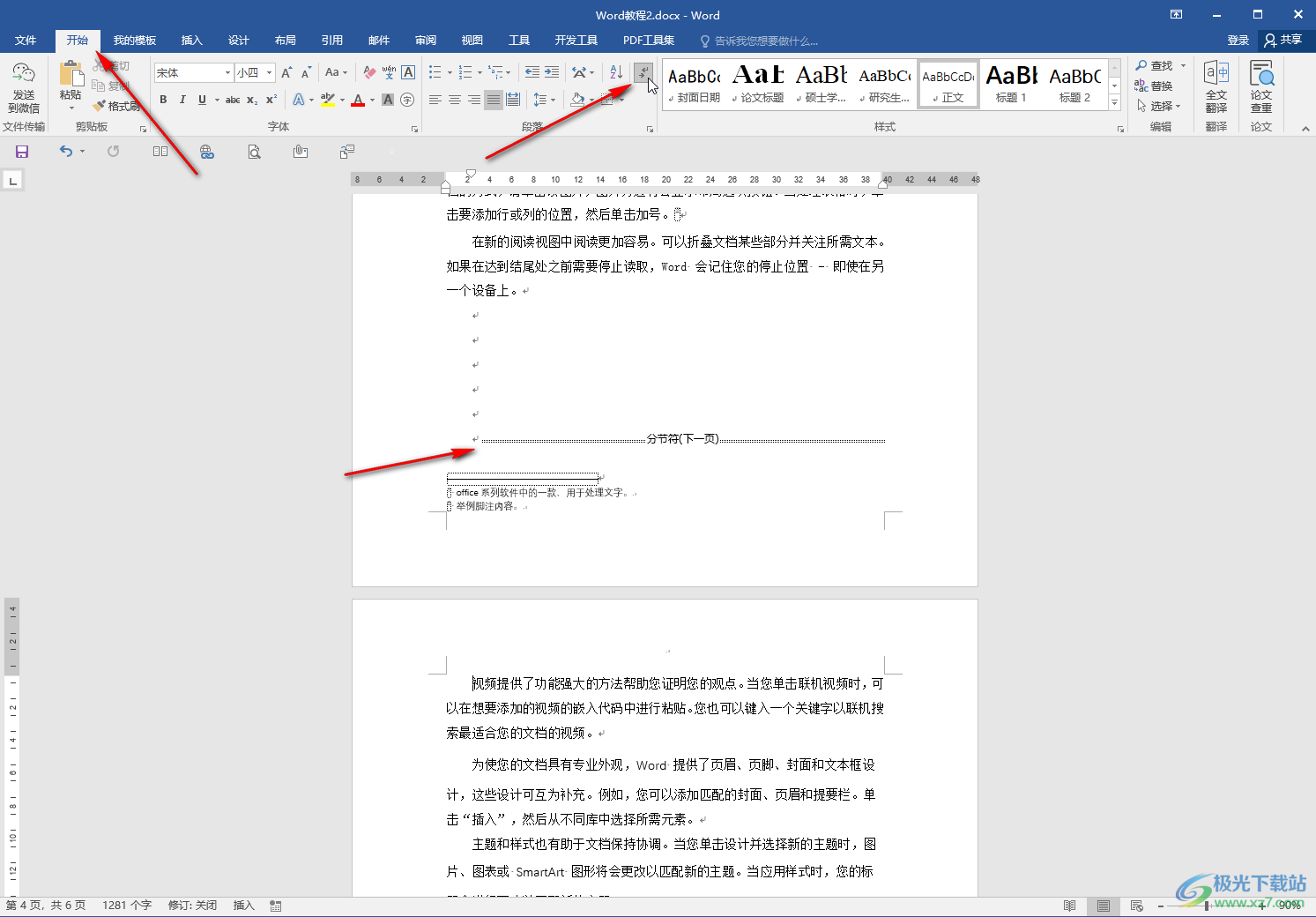Click the Paste clipboard icon
This screenshot has width=1316, height=917.
(x=71, y=74)
